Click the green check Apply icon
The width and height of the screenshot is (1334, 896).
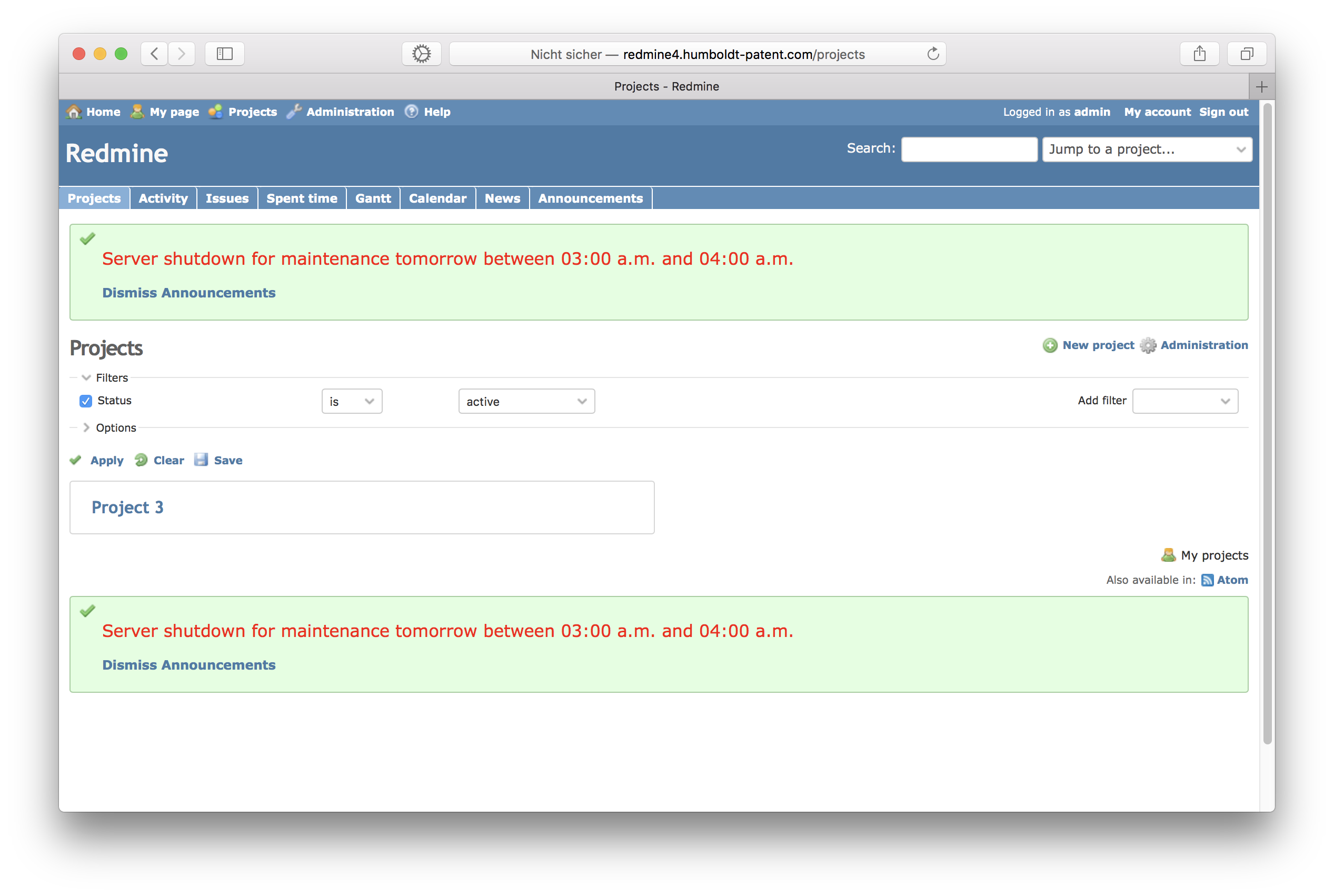(x=75, y=460)
